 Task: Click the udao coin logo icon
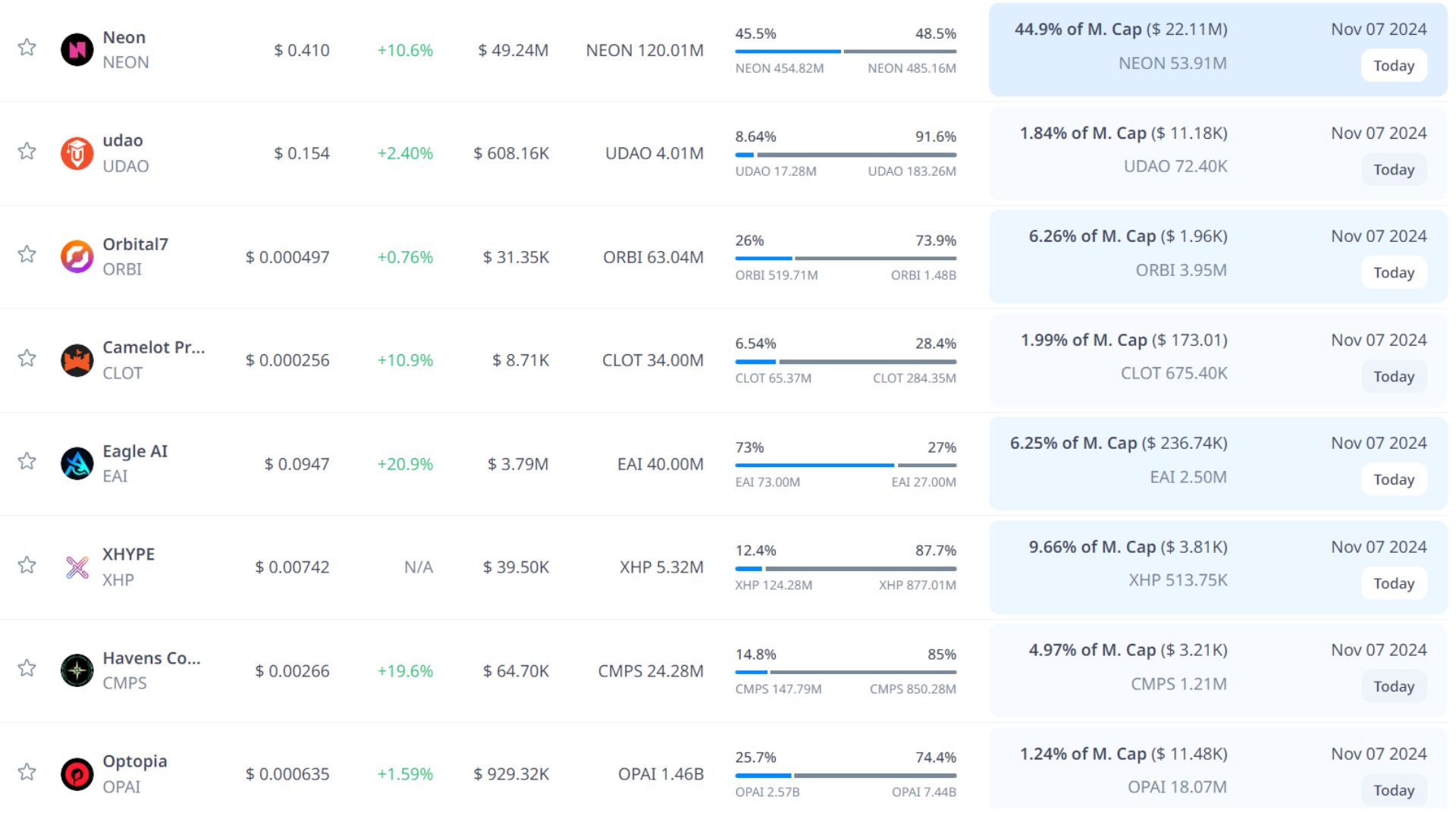click(77, 154)
